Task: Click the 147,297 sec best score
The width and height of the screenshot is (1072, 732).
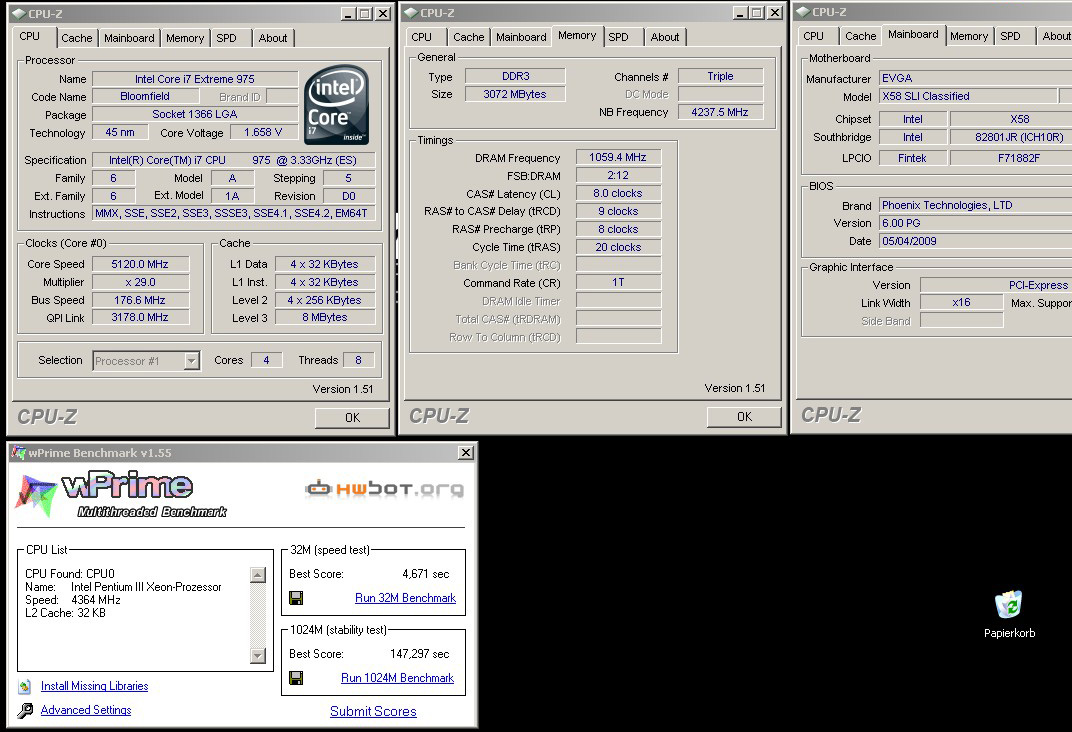Action: 420,654
